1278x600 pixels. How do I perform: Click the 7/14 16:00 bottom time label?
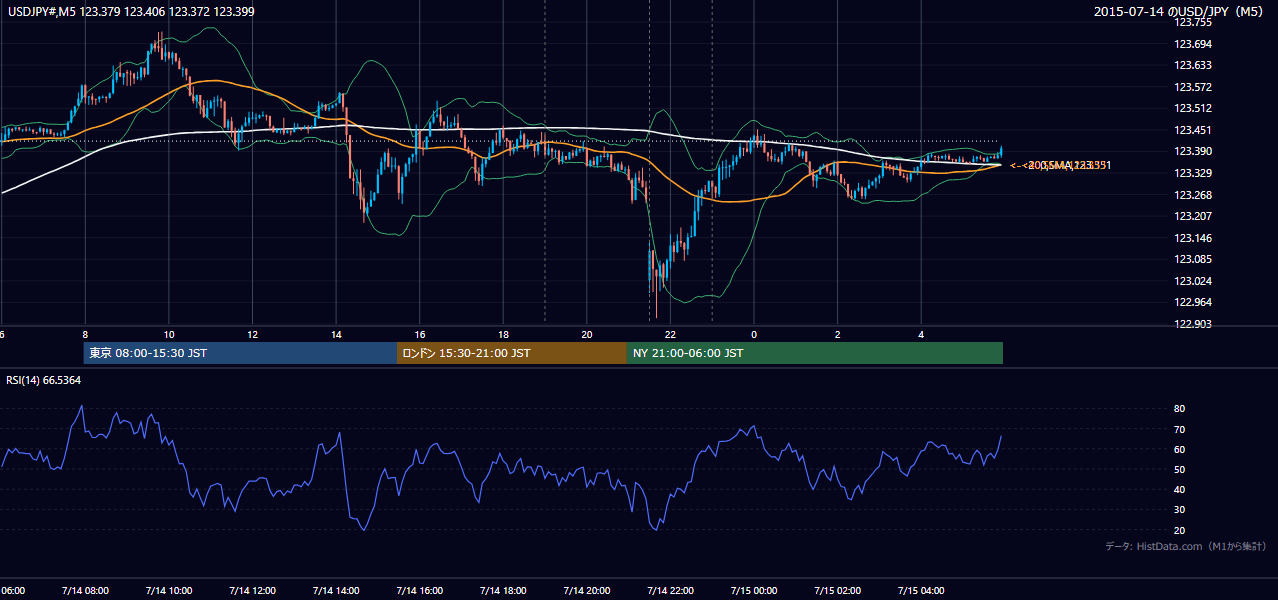419,590
